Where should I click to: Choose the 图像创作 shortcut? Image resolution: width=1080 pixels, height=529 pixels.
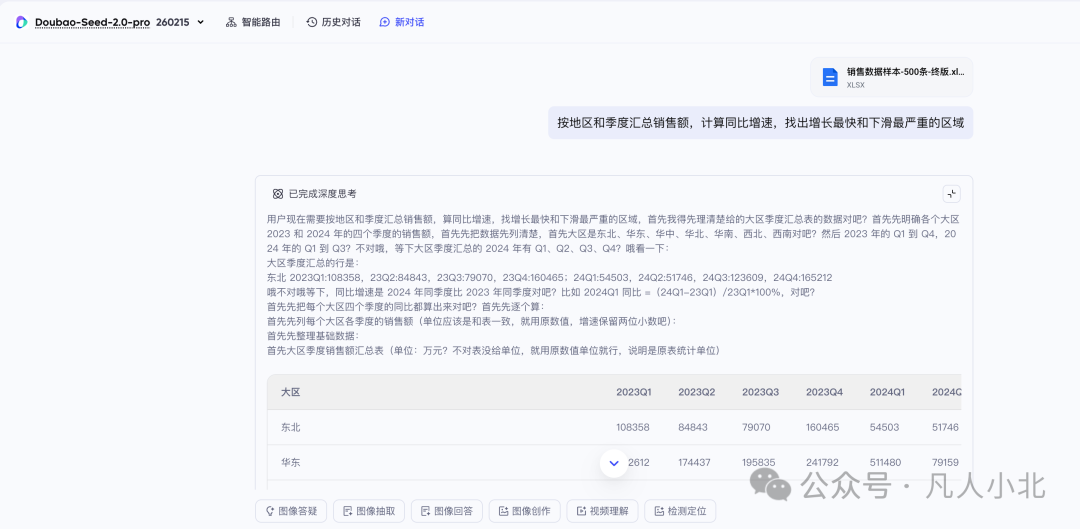click(524, 511)
